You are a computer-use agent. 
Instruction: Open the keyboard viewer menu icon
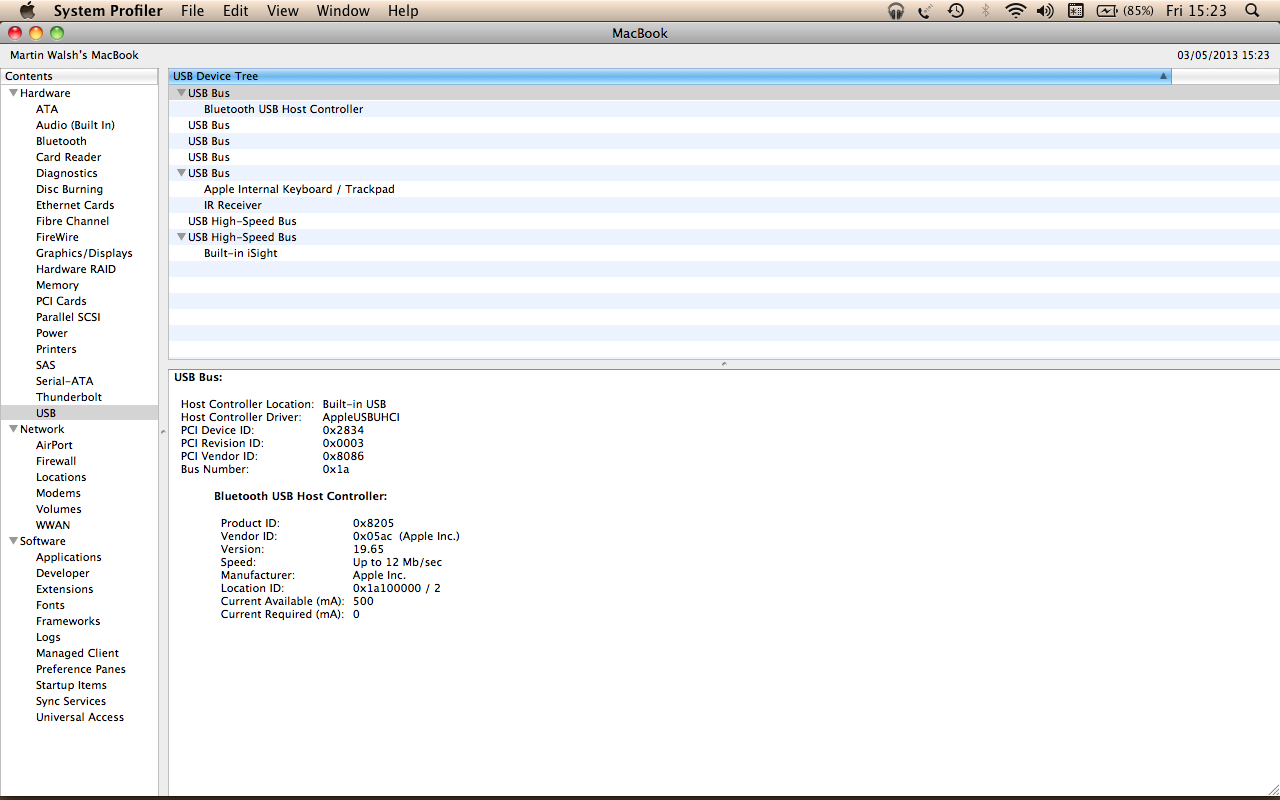click(x=1076, y=11)
